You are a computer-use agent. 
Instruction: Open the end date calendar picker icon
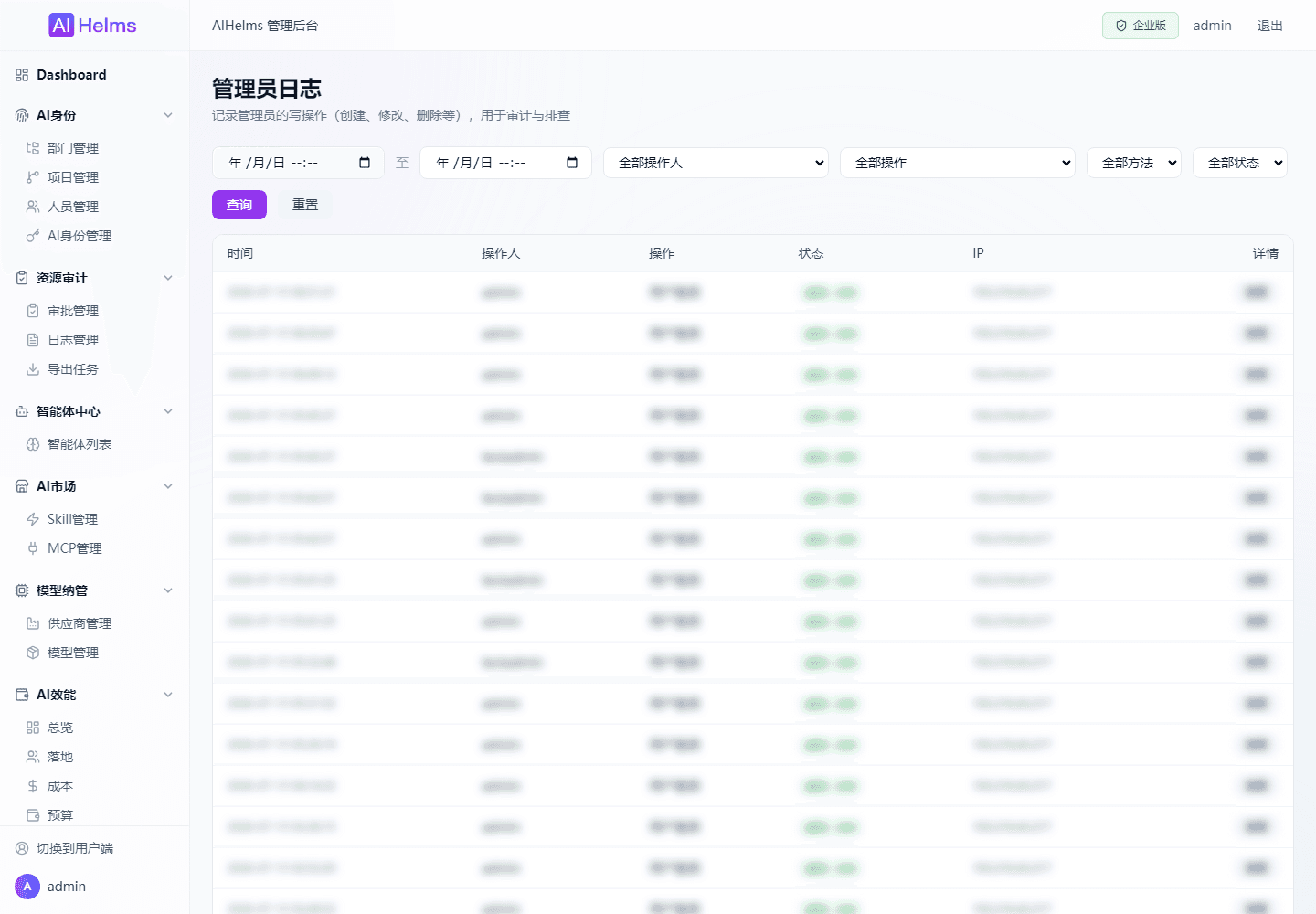pos(572,163)
